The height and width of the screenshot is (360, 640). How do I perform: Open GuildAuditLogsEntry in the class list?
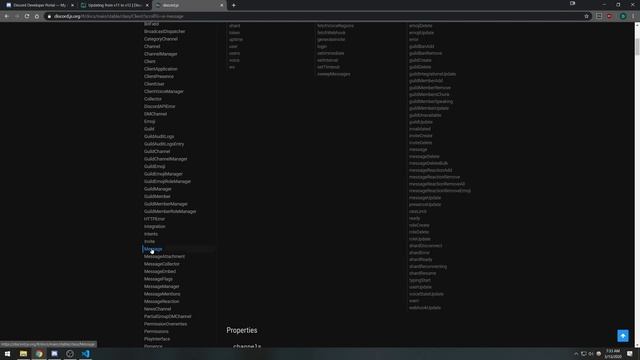[164, 144]
